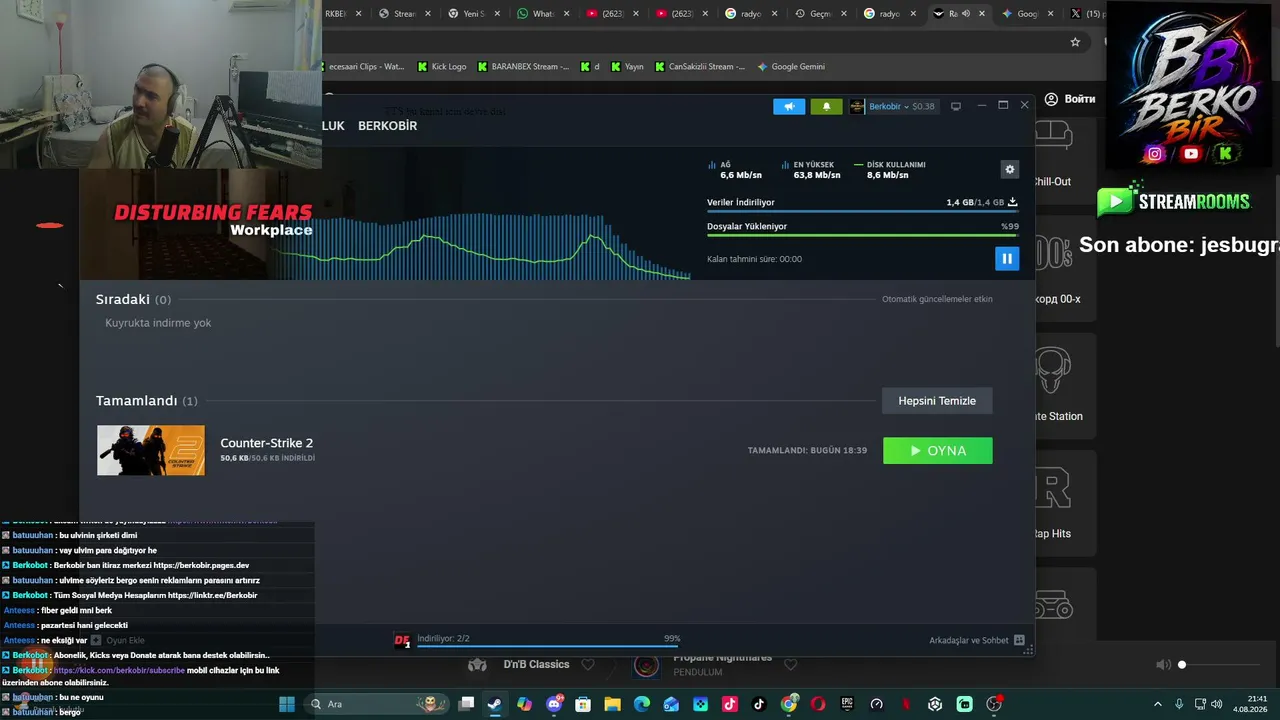Open the system tray volume control

(1217, 704)
